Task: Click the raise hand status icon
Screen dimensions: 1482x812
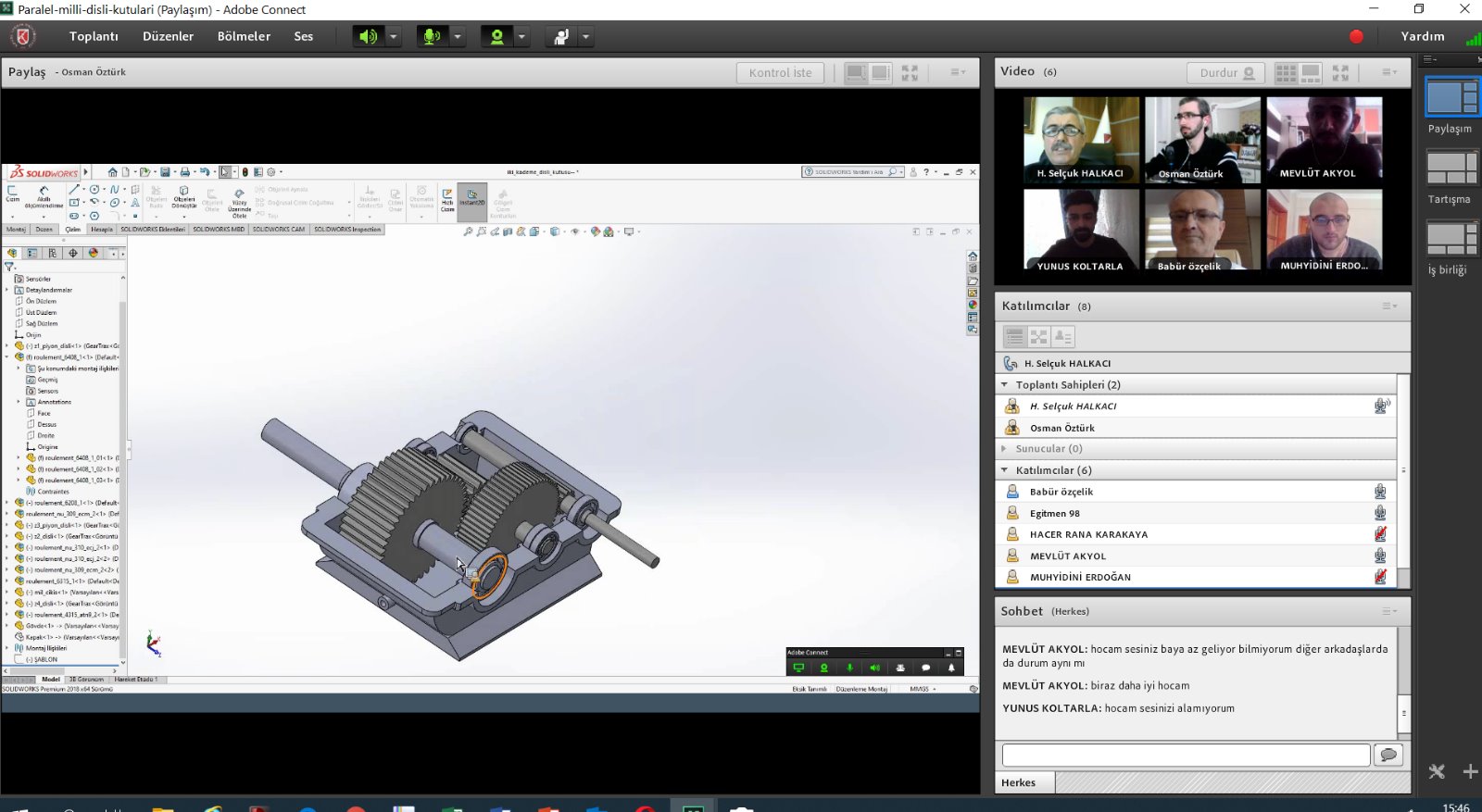Action: 561,37
